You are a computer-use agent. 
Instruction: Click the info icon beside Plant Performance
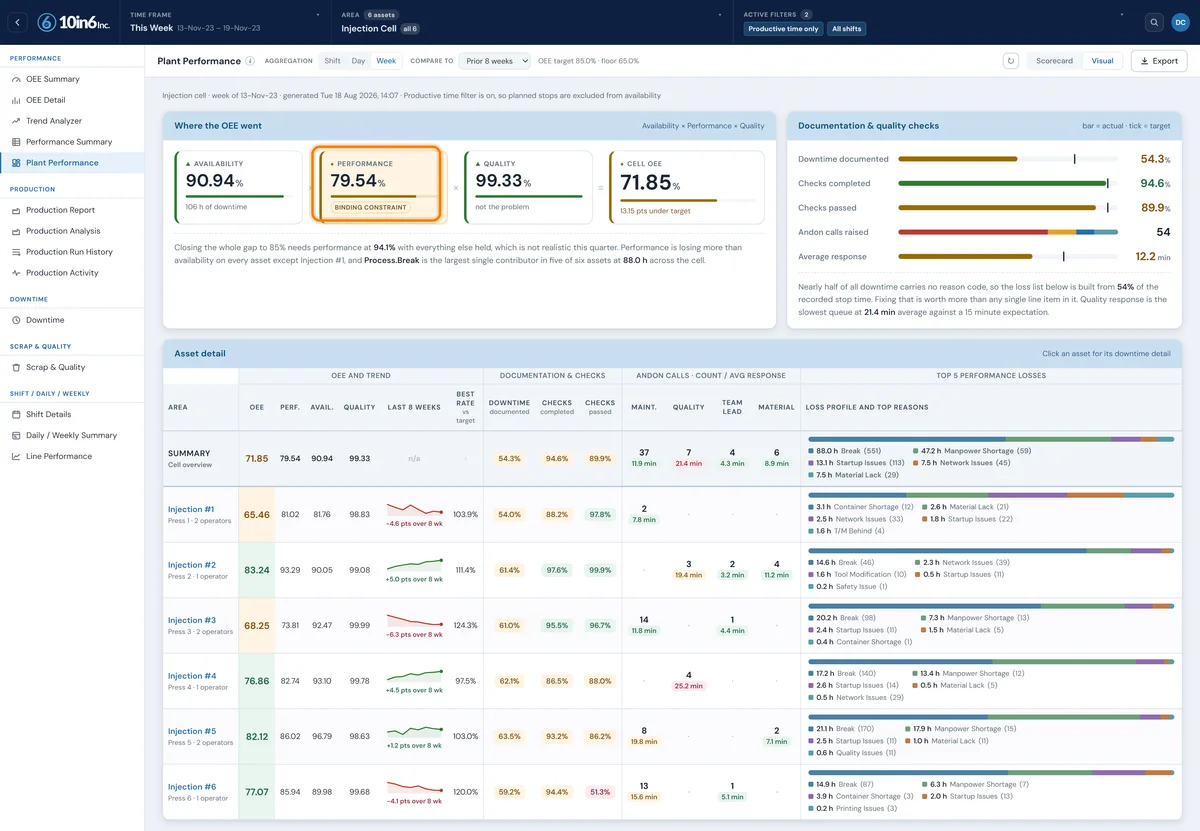click(x=250, y=61)
